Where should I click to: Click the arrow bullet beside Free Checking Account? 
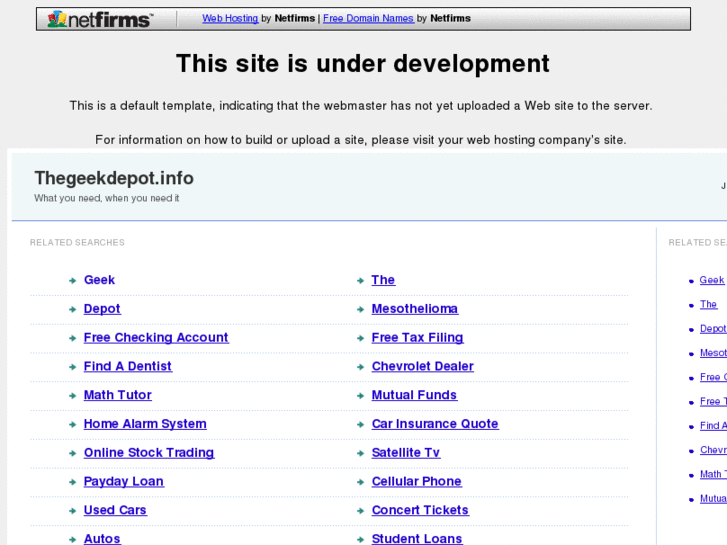tap(72, 338)
